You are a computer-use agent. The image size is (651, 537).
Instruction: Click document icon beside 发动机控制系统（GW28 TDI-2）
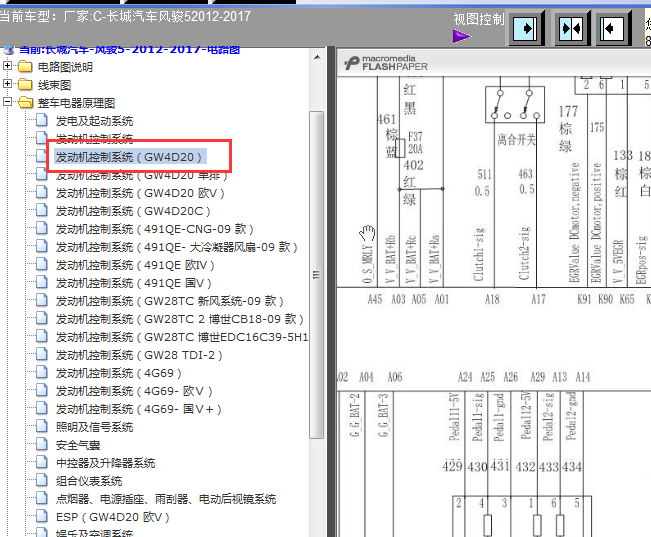(42, 354)
